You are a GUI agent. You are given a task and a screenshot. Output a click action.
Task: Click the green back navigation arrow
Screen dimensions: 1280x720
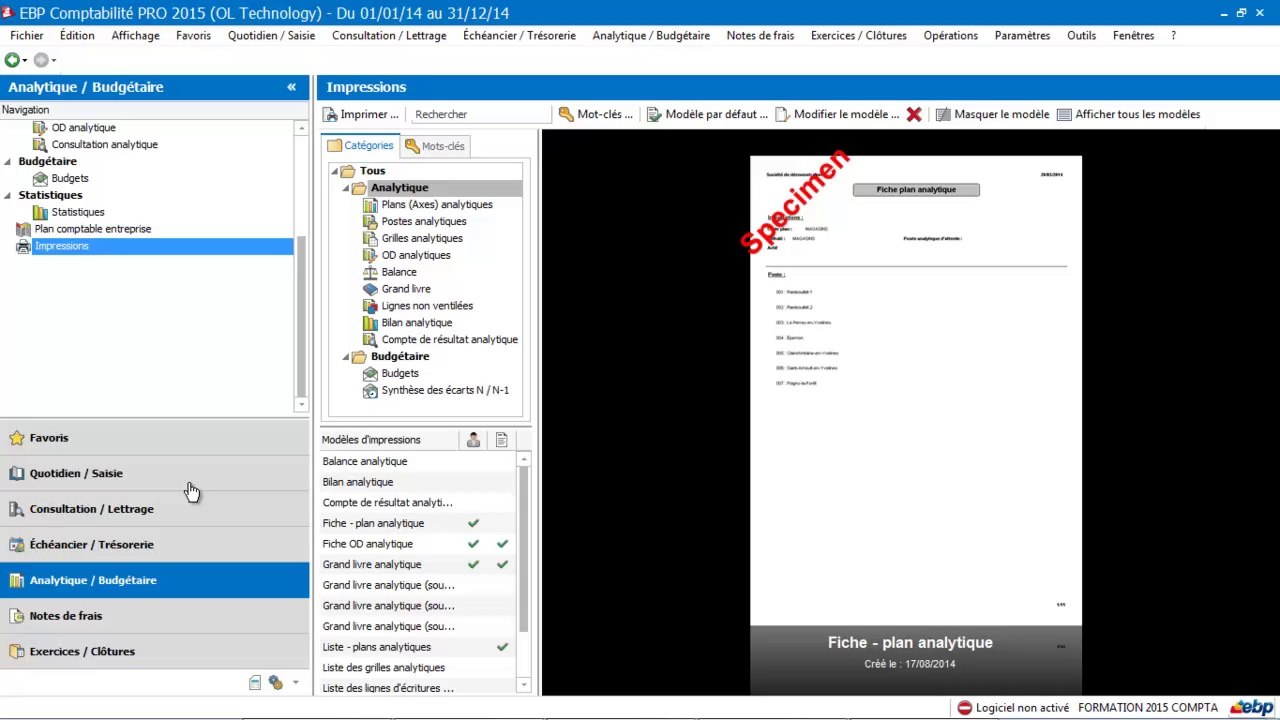click(12, 60)
